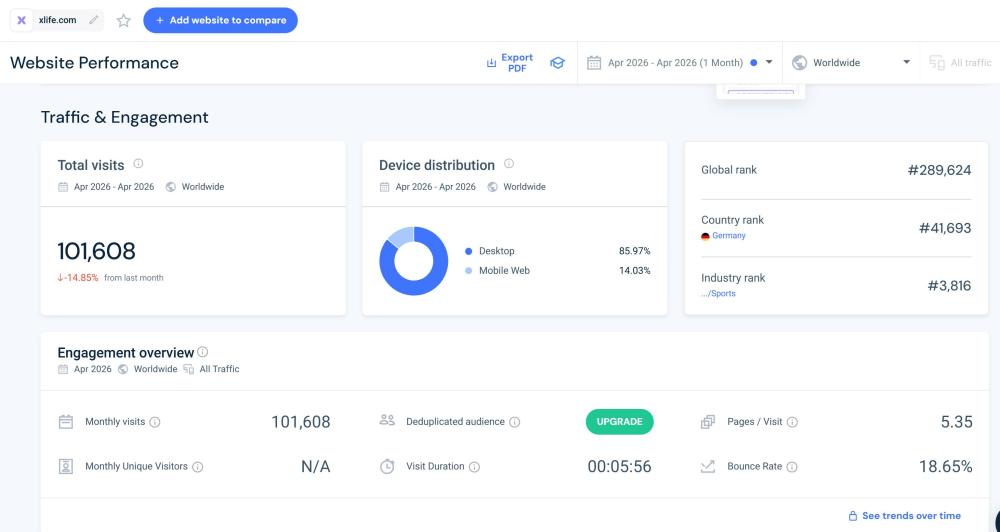The width and height of the screenshot is (1000, 532).
Task: Click See trends over time link
Action: click(911, 515)
